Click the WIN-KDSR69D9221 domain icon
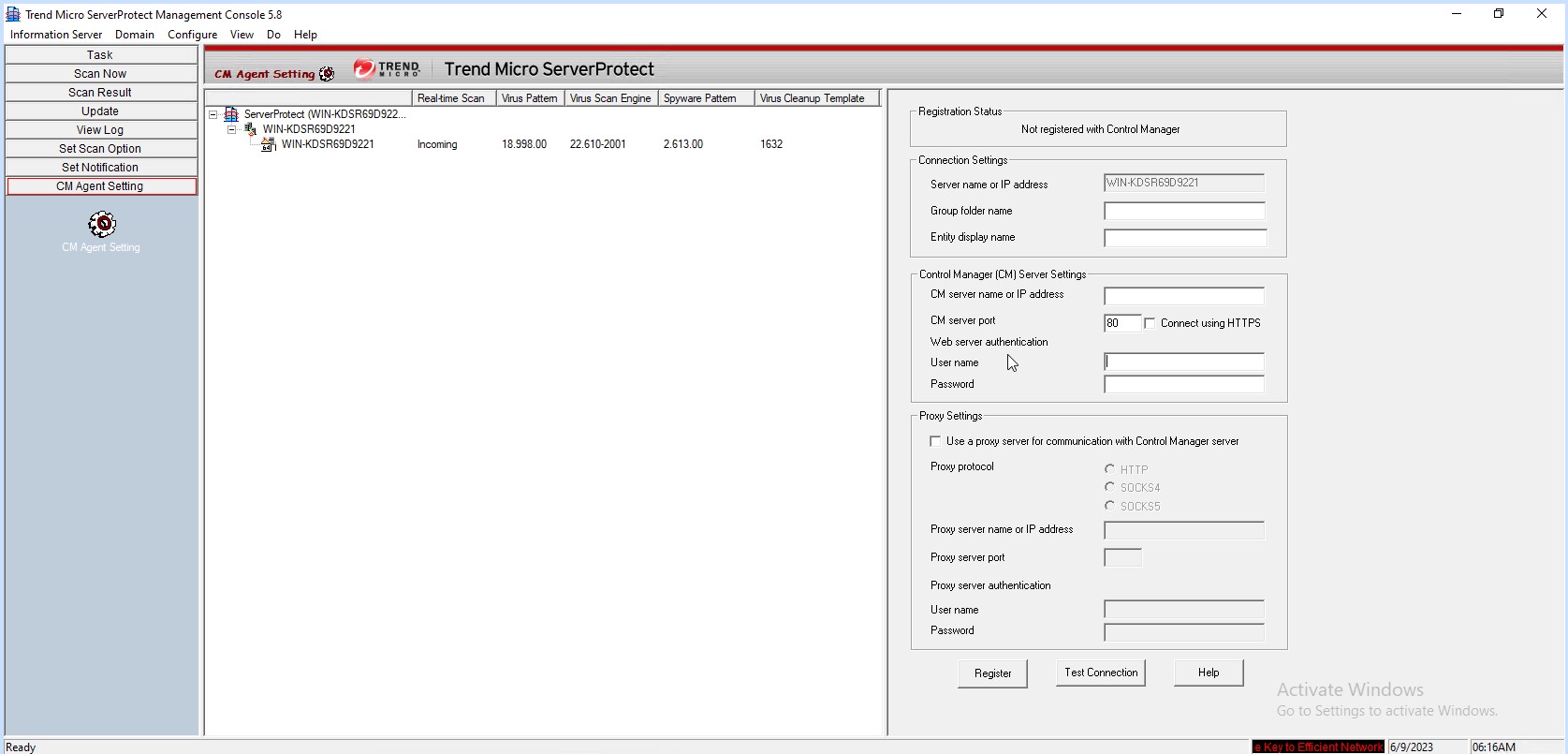1568x754 pixels. point(250,129)
